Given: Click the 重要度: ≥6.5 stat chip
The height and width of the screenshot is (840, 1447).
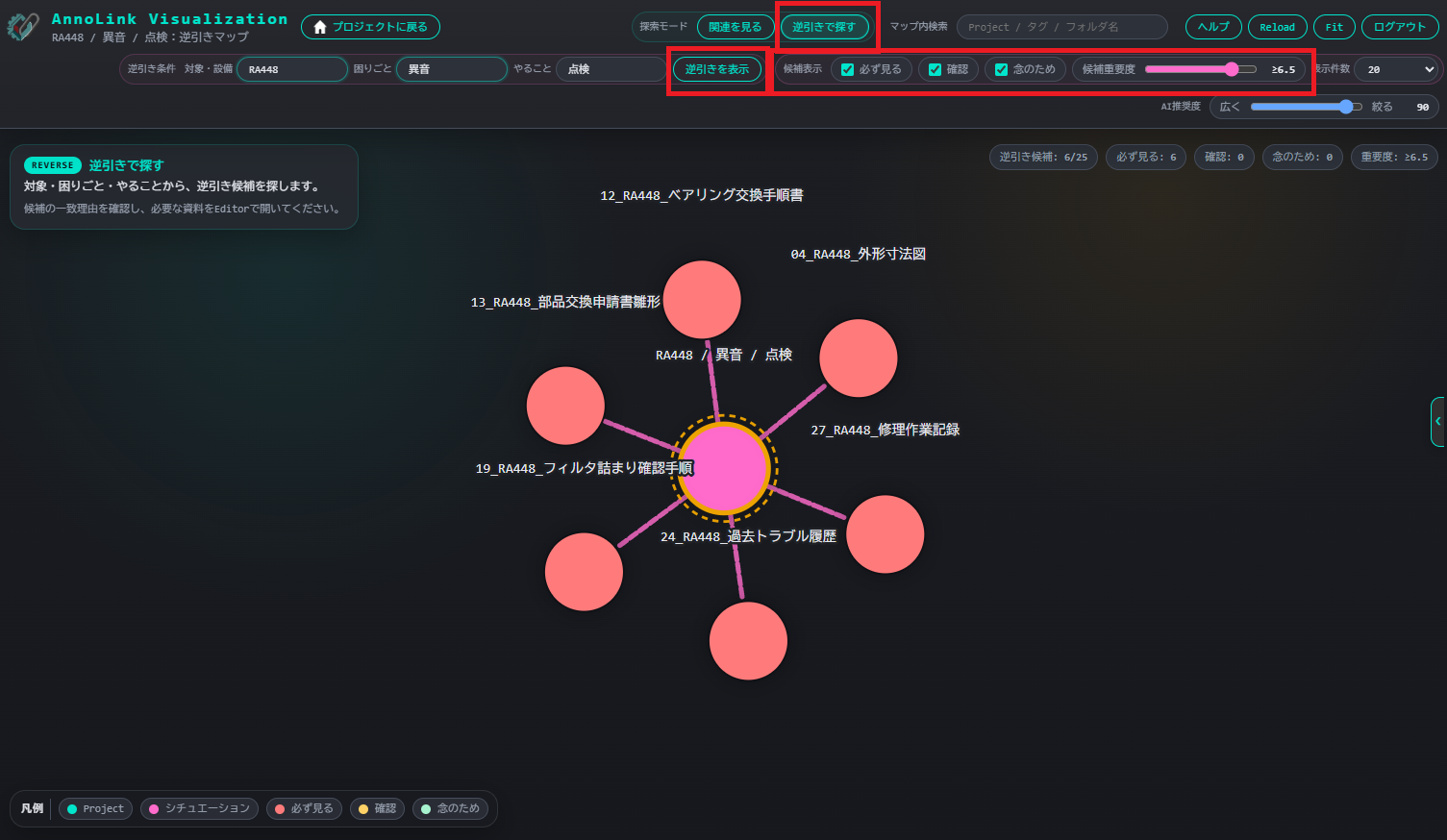Looking at the screenshot, I should (1394, 157).
